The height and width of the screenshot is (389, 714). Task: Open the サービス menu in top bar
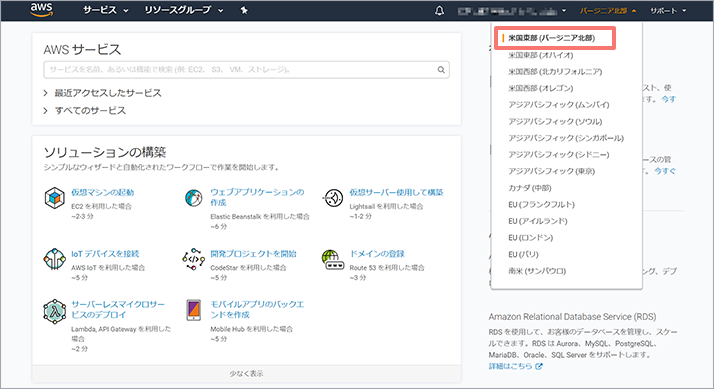pos(106,10)
